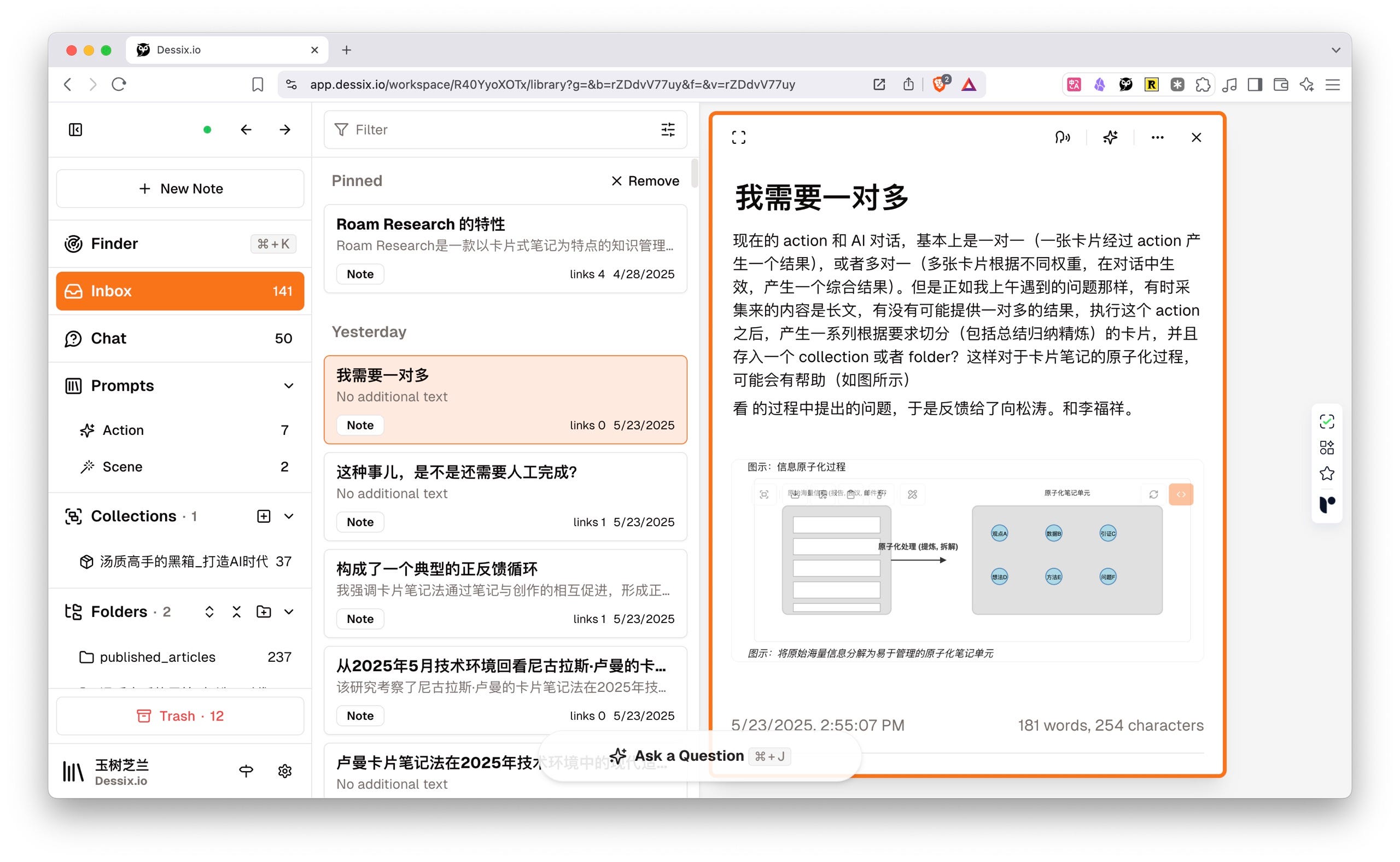Image resolution: width=1400 pixels, height=862 pixels.
Task: Click the Filter input field
Action: tap(490, 130)
